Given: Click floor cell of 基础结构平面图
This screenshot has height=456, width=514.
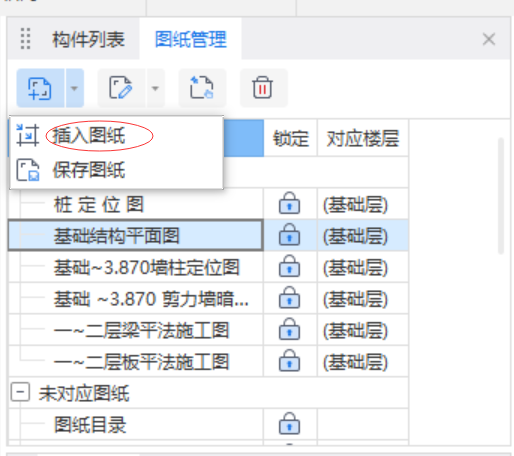Looking at the screenshot, I should (363, 236).
